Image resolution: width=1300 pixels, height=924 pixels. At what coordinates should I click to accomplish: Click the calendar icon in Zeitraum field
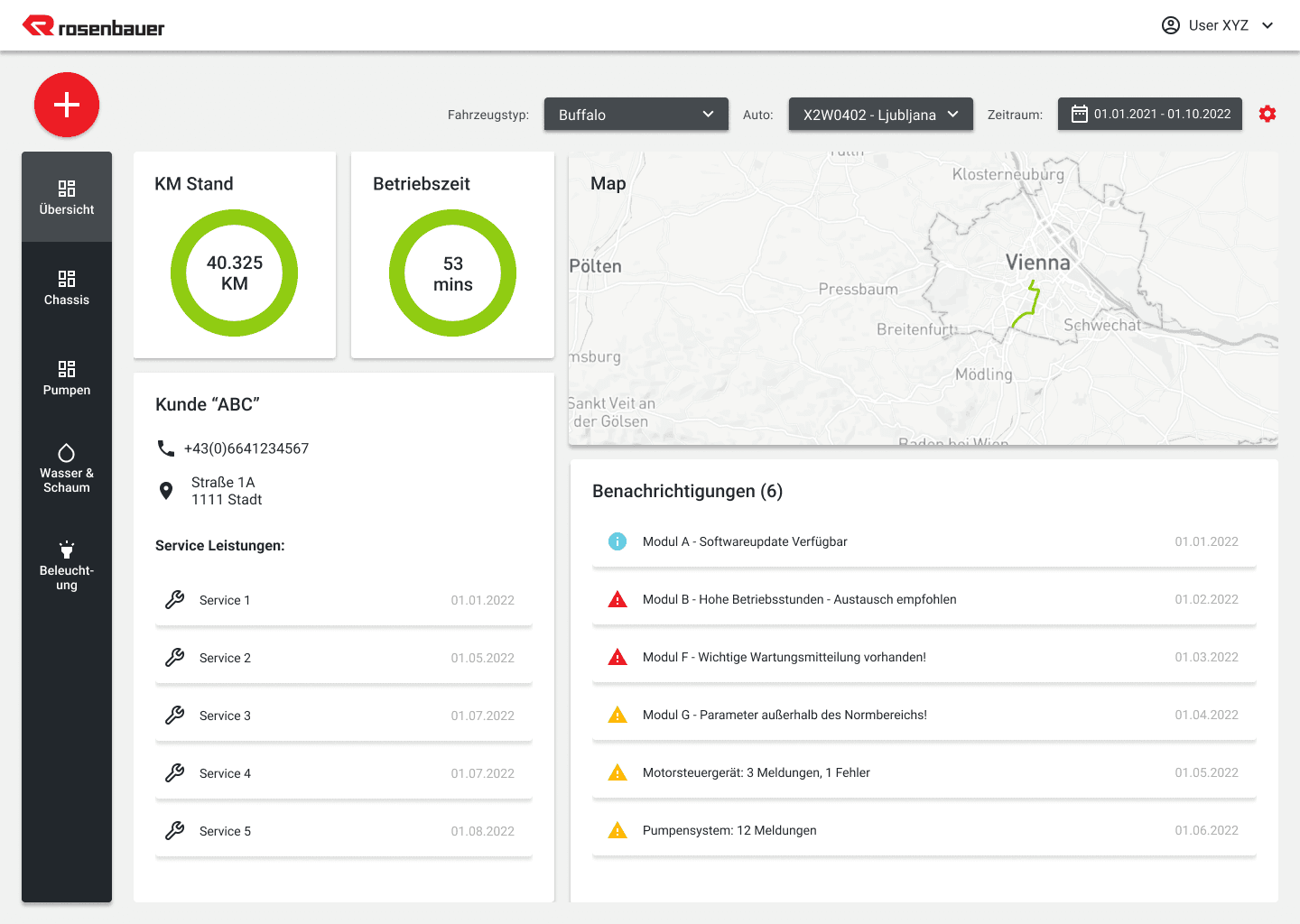point(1080,114)
